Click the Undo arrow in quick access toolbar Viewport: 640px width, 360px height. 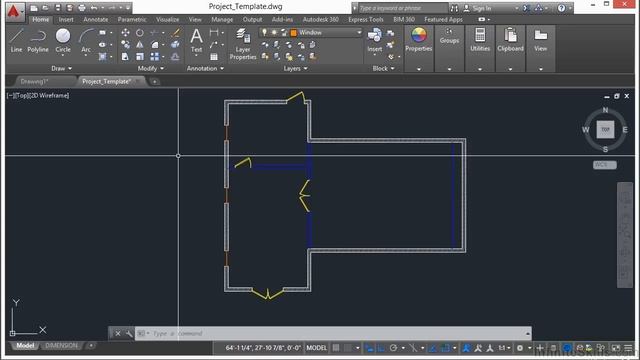coord(94,8)
